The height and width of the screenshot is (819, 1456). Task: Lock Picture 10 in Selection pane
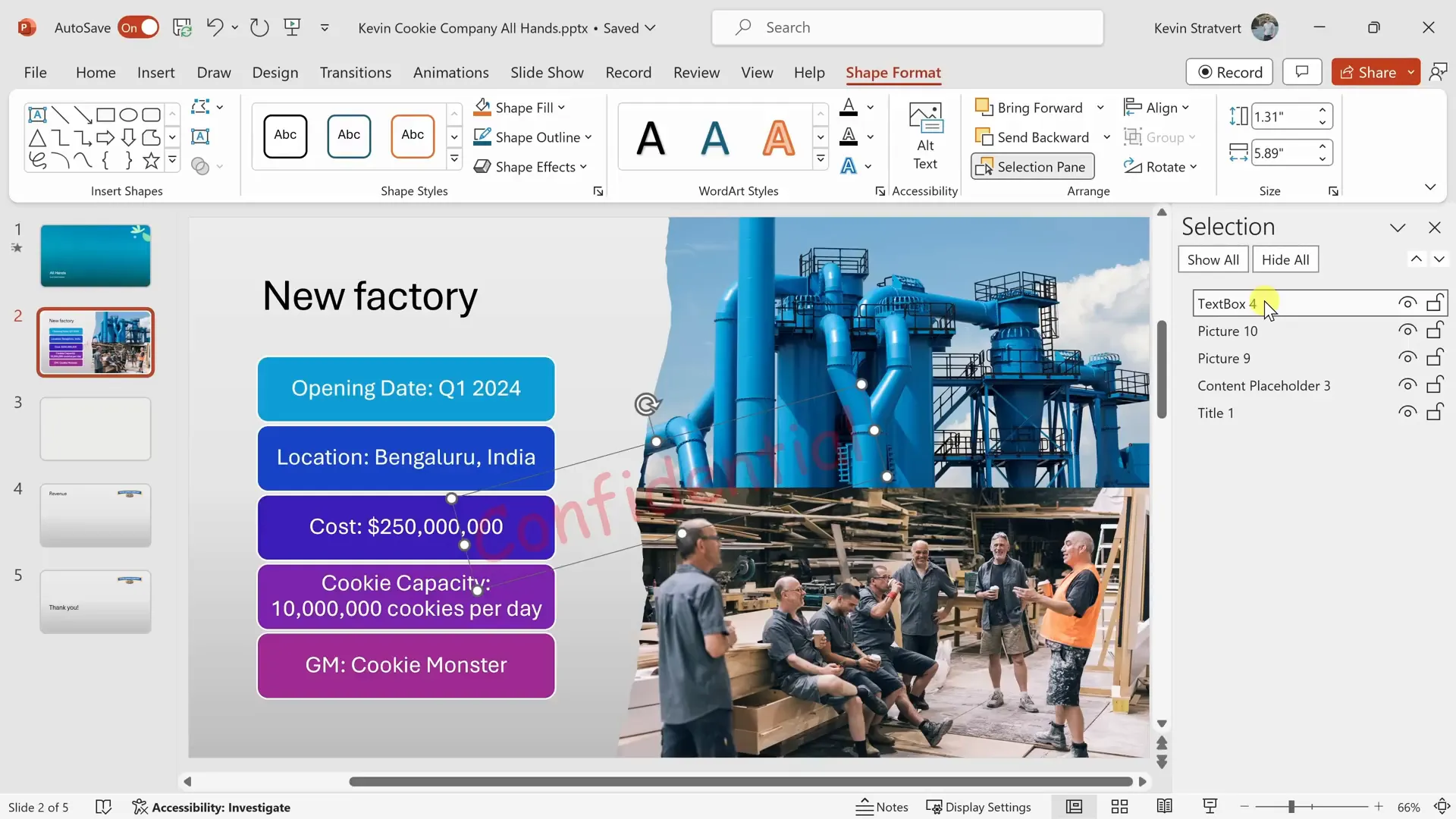(x=1435, y=330)
